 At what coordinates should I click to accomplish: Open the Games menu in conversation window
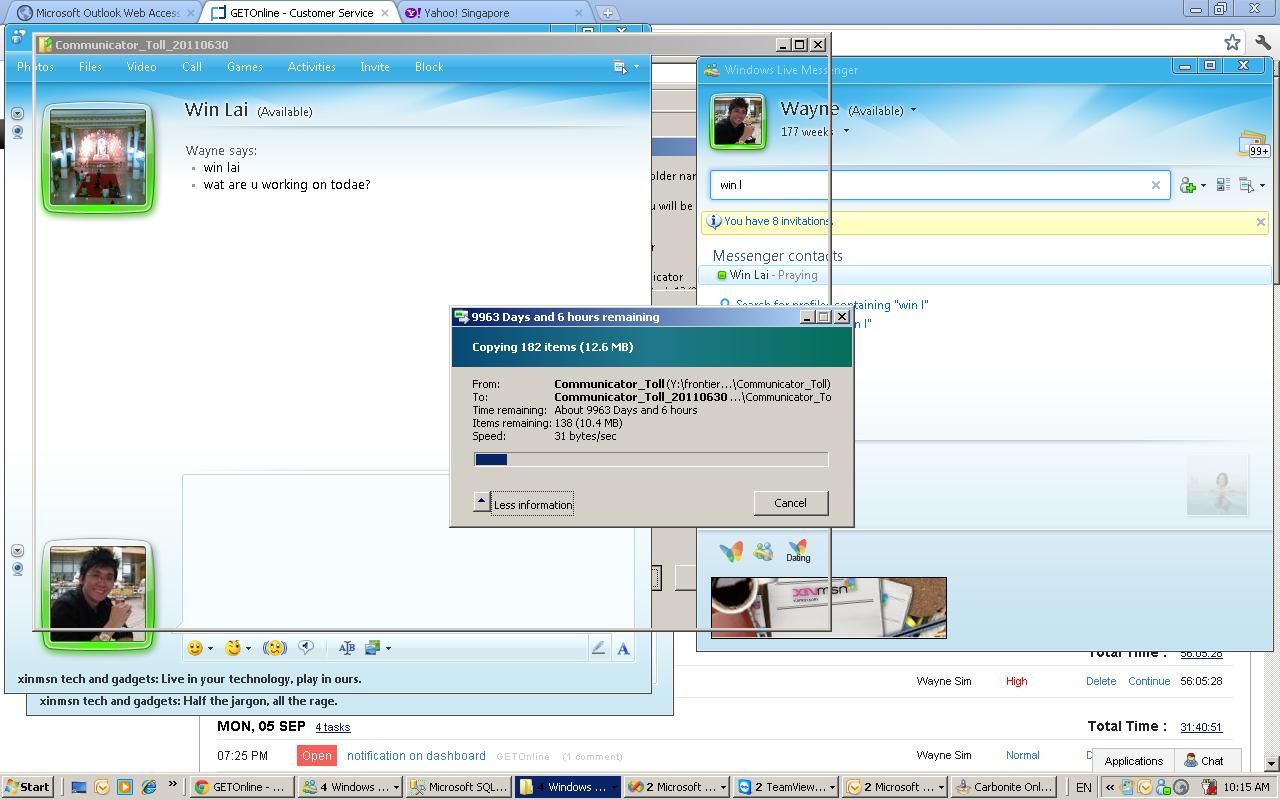pyautogui.click(x=244, y=67)
